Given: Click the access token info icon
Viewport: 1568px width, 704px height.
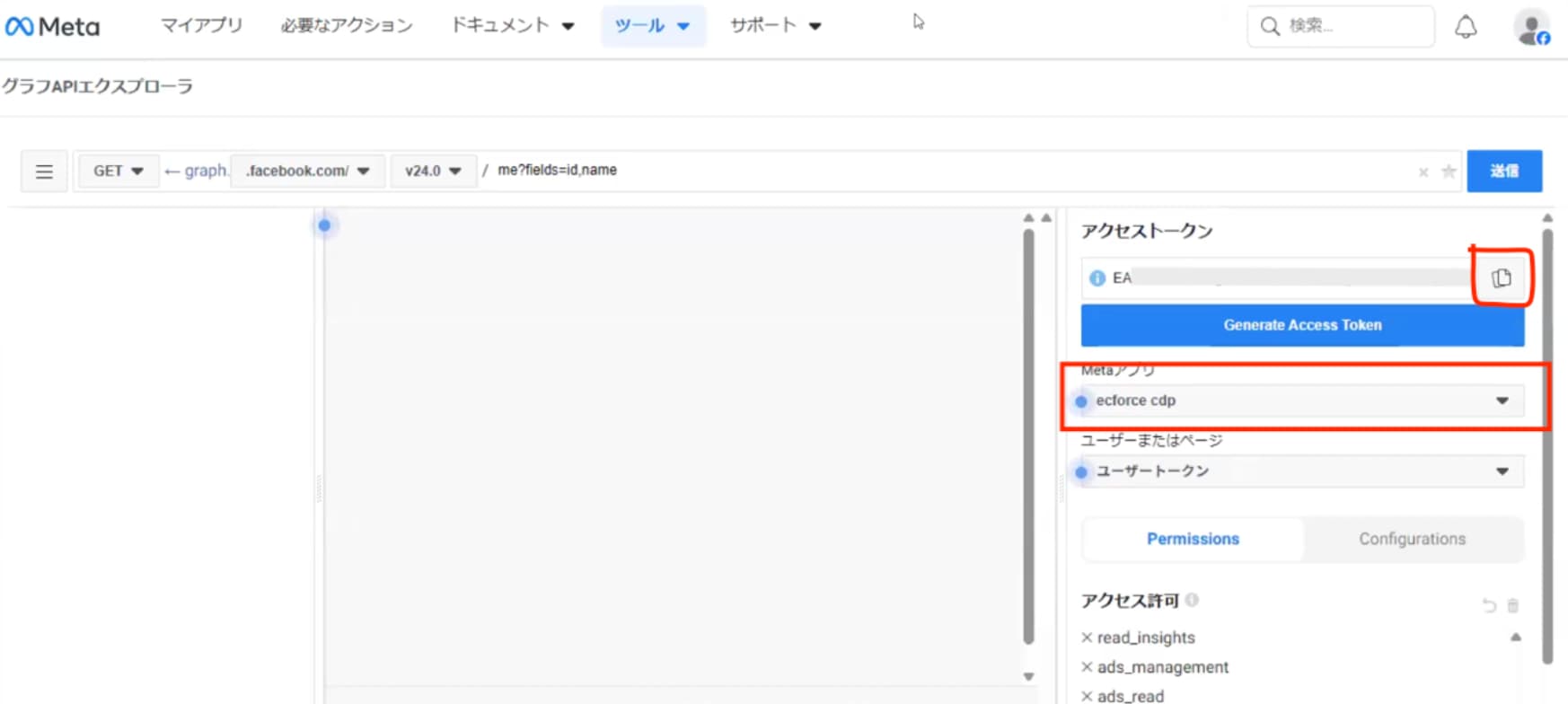Looking at the screenshot, I should click(x=1097, y=278).
